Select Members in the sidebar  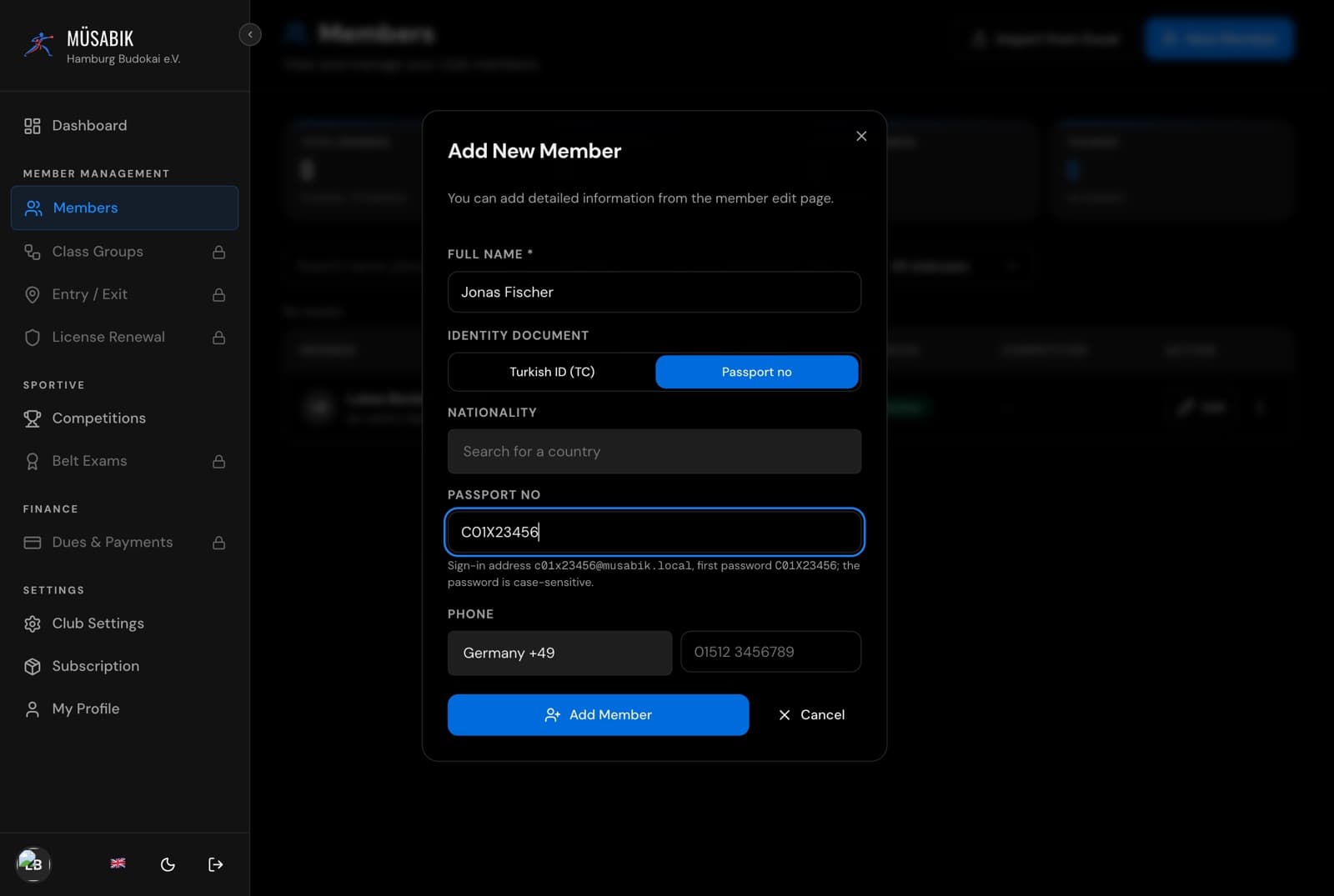(x=124, y=208)
